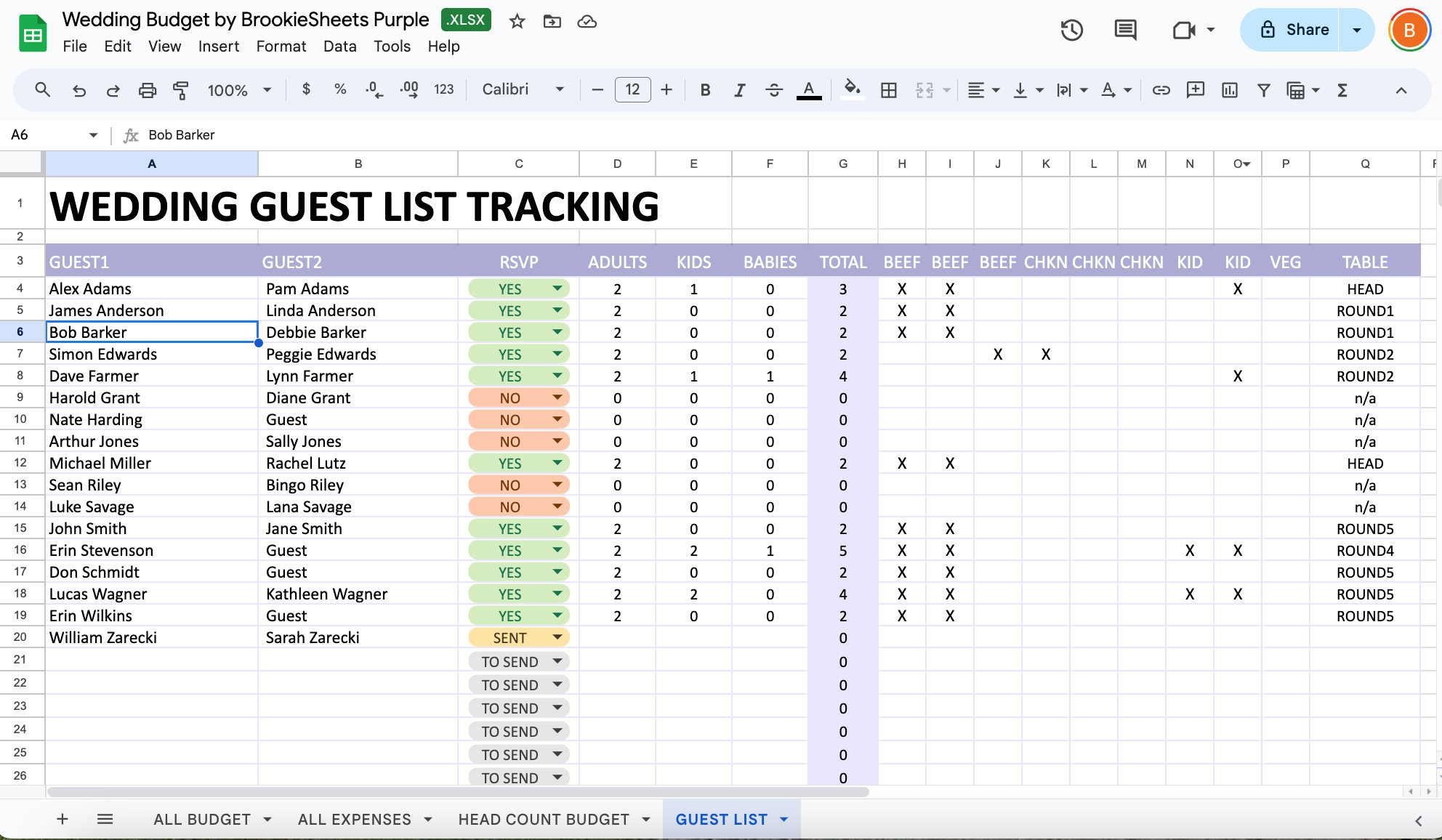Viewport: 1442px width, 840px height.
Task: Apply bold formatting from the toolbar
Action: pyautogui.click(x=704, y=90)
